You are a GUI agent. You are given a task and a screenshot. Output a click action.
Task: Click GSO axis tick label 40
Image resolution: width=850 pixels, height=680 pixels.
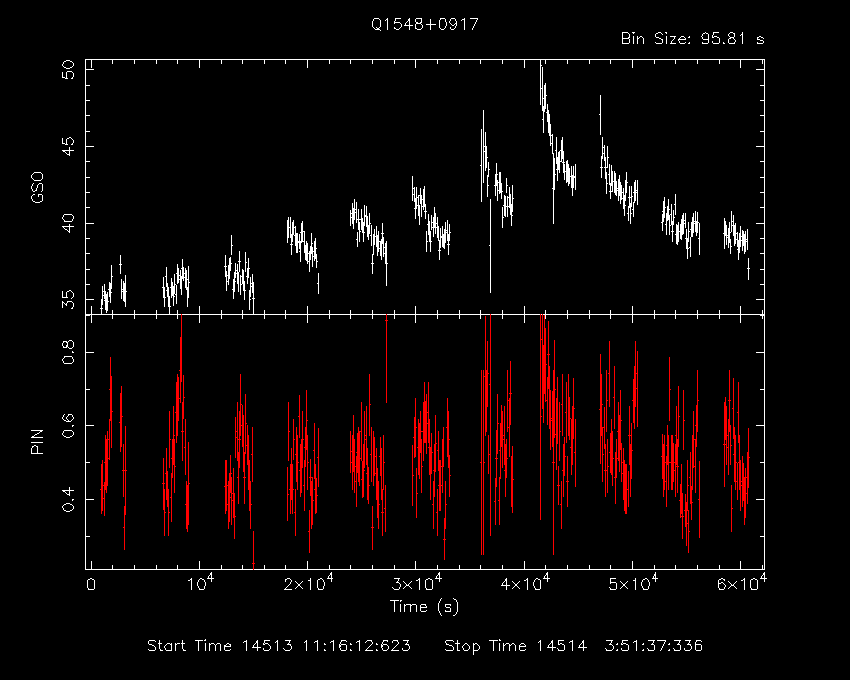pos(69,223)
